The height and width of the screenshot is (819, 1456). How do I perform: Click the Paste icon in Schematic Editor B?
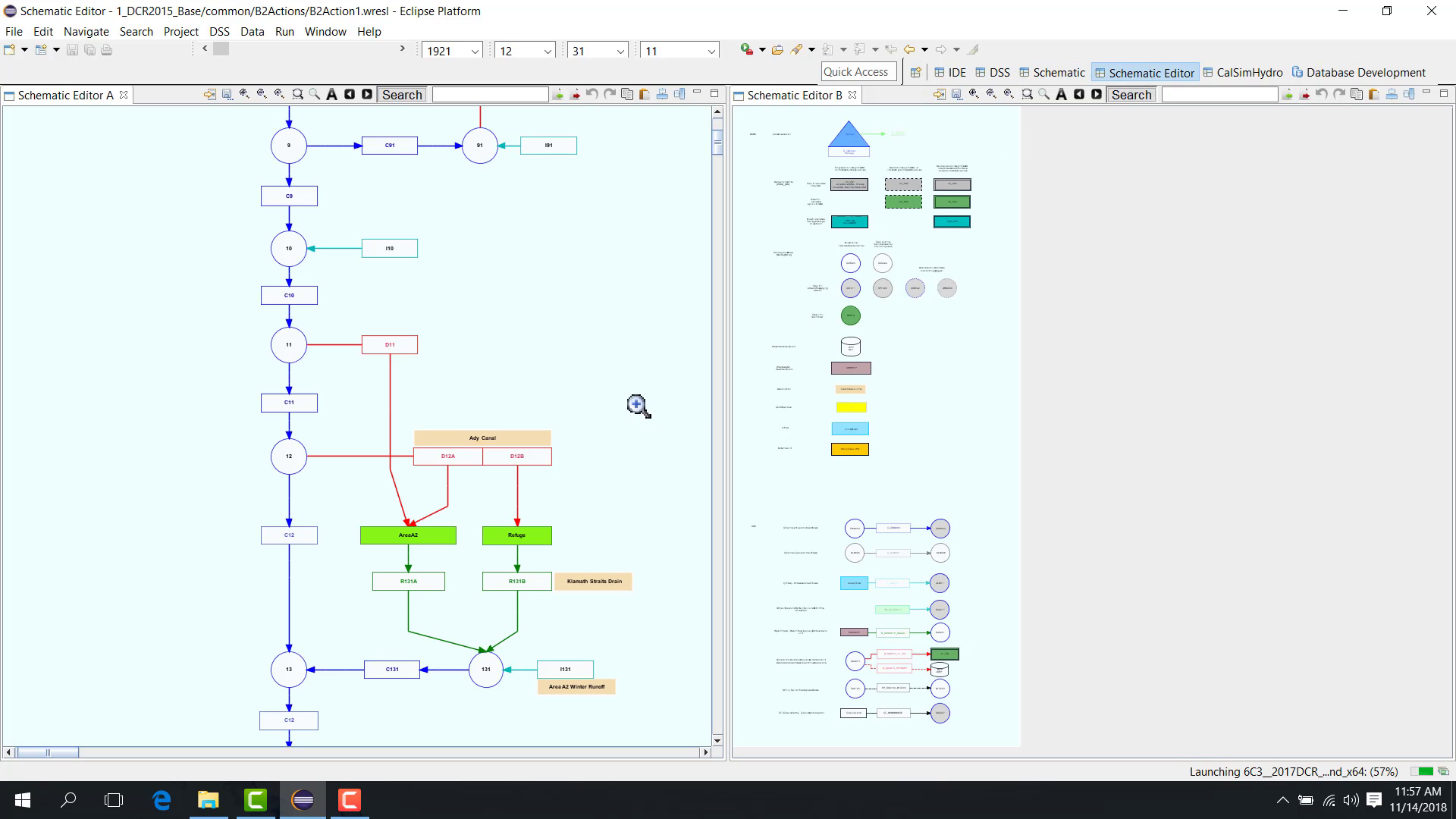(x=1374, y=95)
